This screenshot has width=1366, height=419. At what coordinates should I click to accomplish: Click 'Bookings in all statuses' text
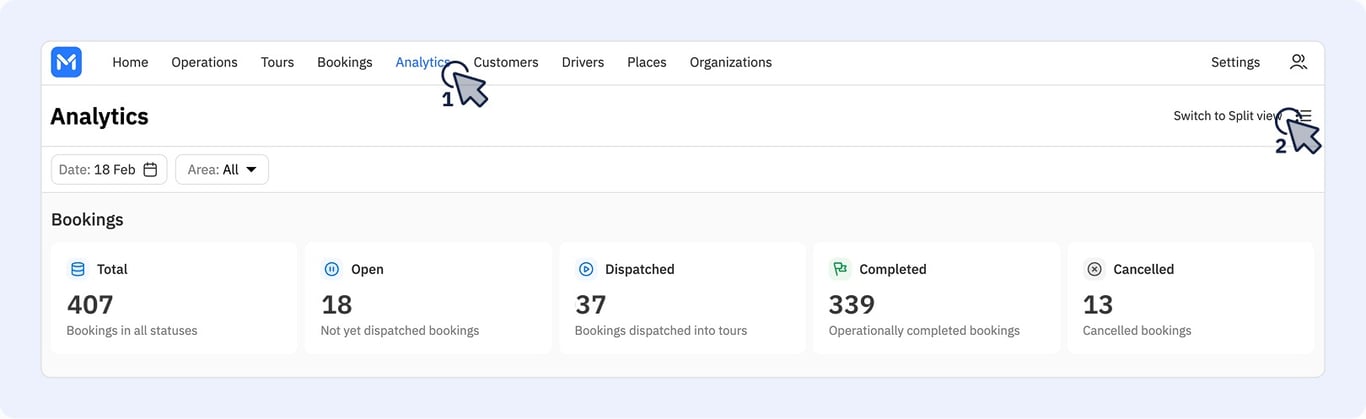(x=132, y=331)
